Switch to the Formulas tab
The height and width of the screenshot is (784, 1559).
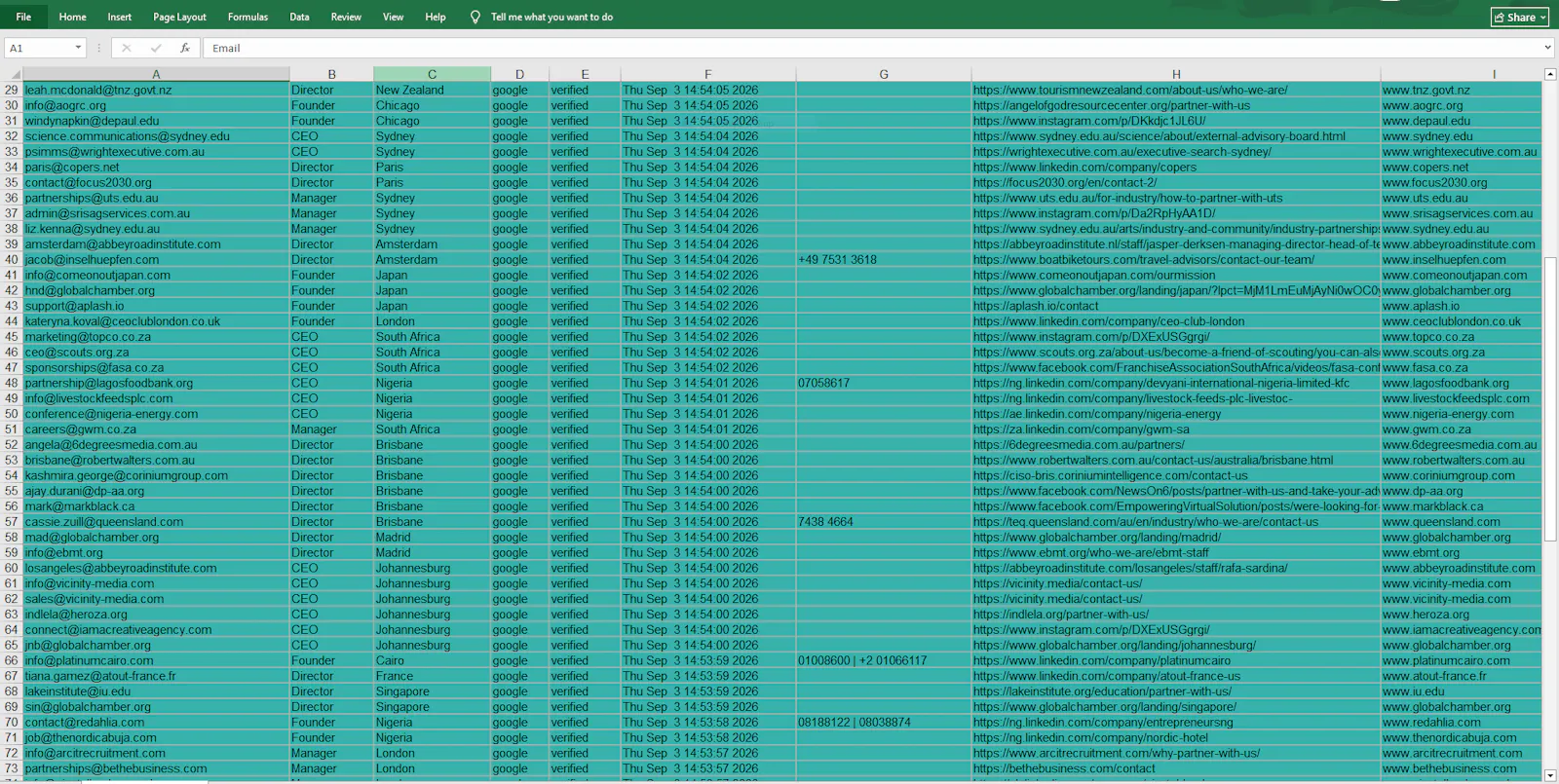247,17
